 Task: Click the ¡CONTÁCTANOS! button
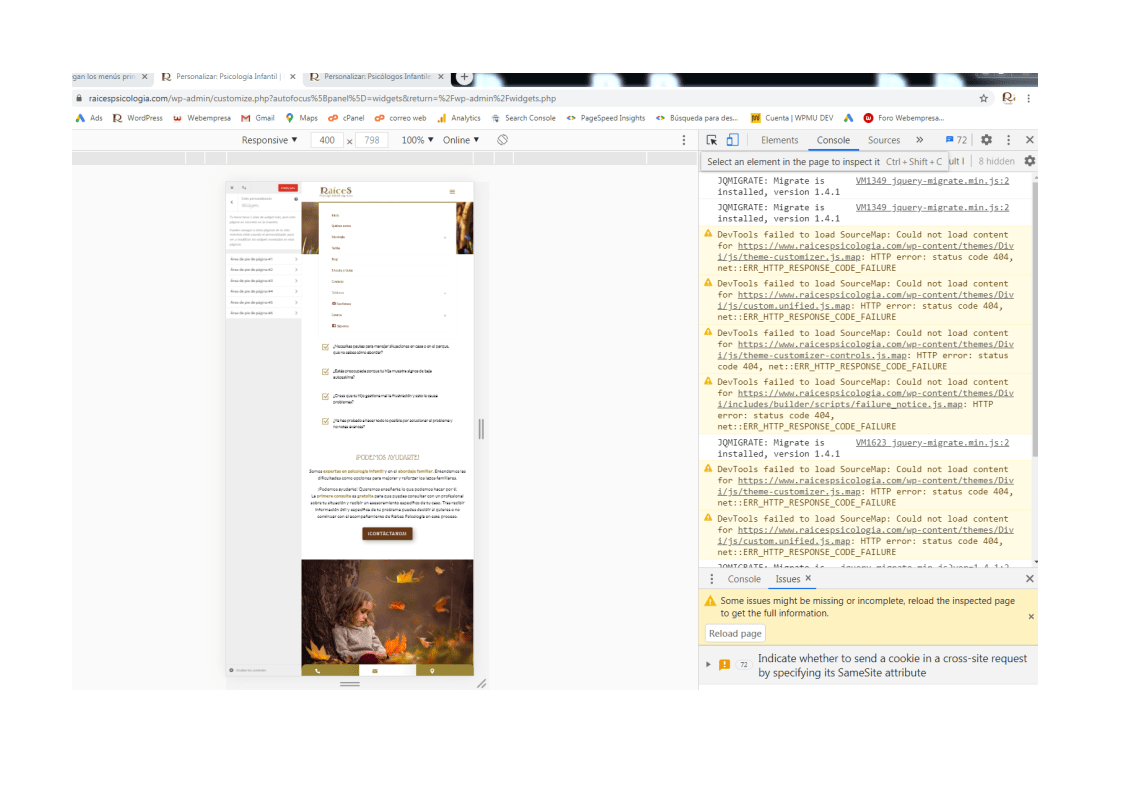click(x=387, y=533)
